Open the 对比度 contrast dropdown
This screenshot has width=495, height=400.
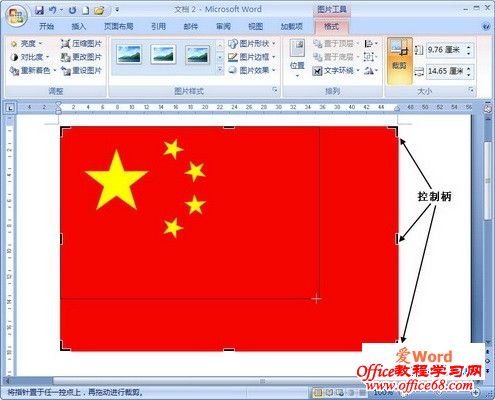(30, 57)
